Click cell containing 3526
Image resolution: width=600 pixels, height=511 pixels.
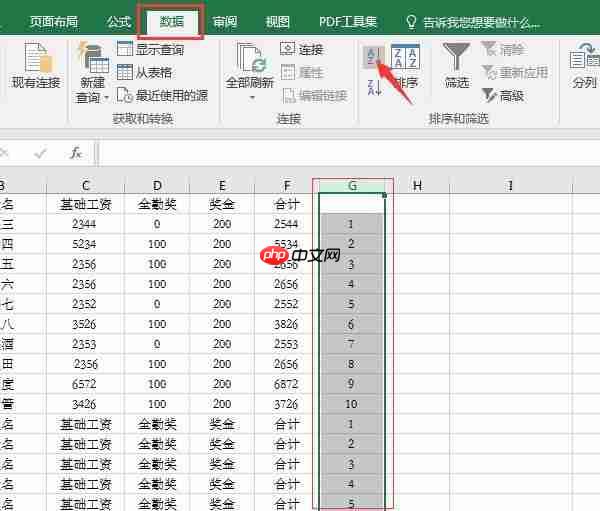click(85, 324)
